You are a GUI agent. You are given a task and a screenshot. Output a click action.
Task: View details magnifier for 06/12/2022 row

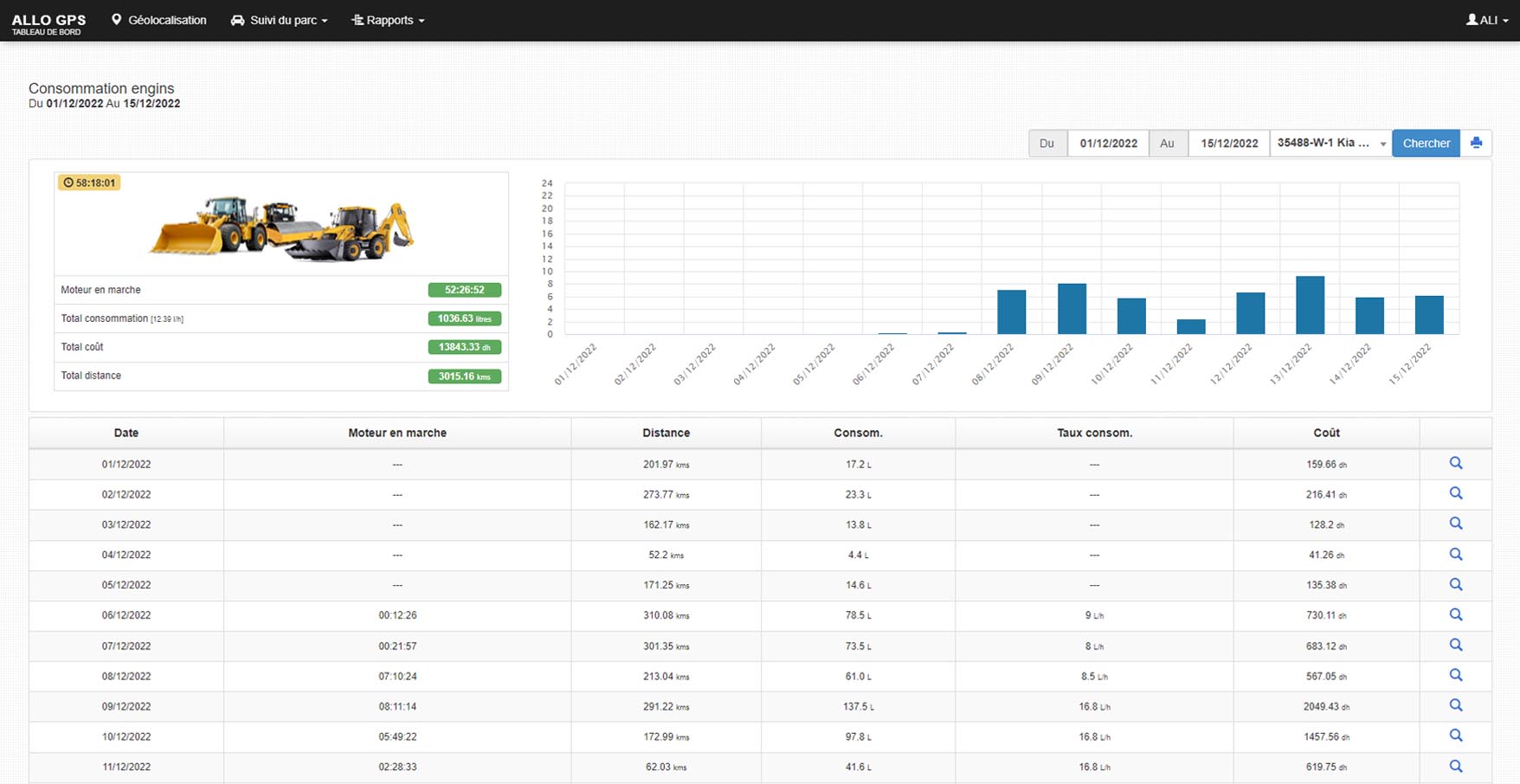pos(1456,615)
